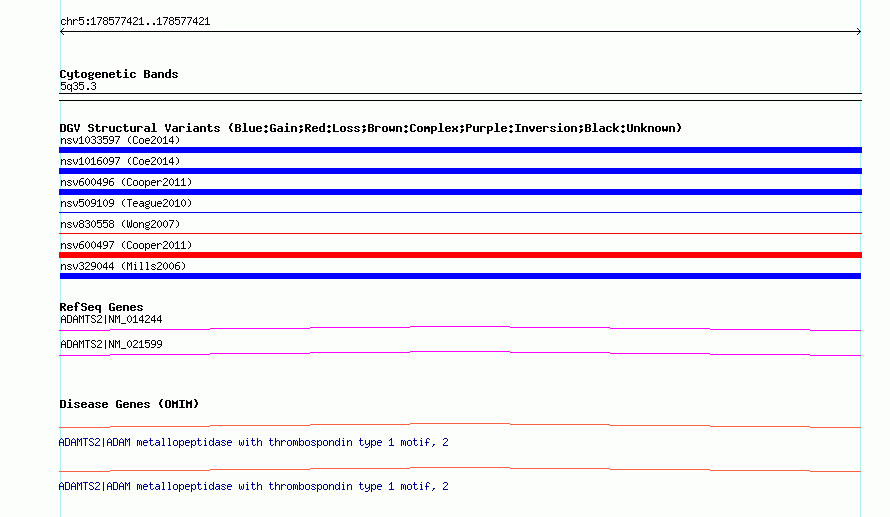Click the blue bar under nsv329044
The width and height of the screenshot is (890, 517).
460,276
